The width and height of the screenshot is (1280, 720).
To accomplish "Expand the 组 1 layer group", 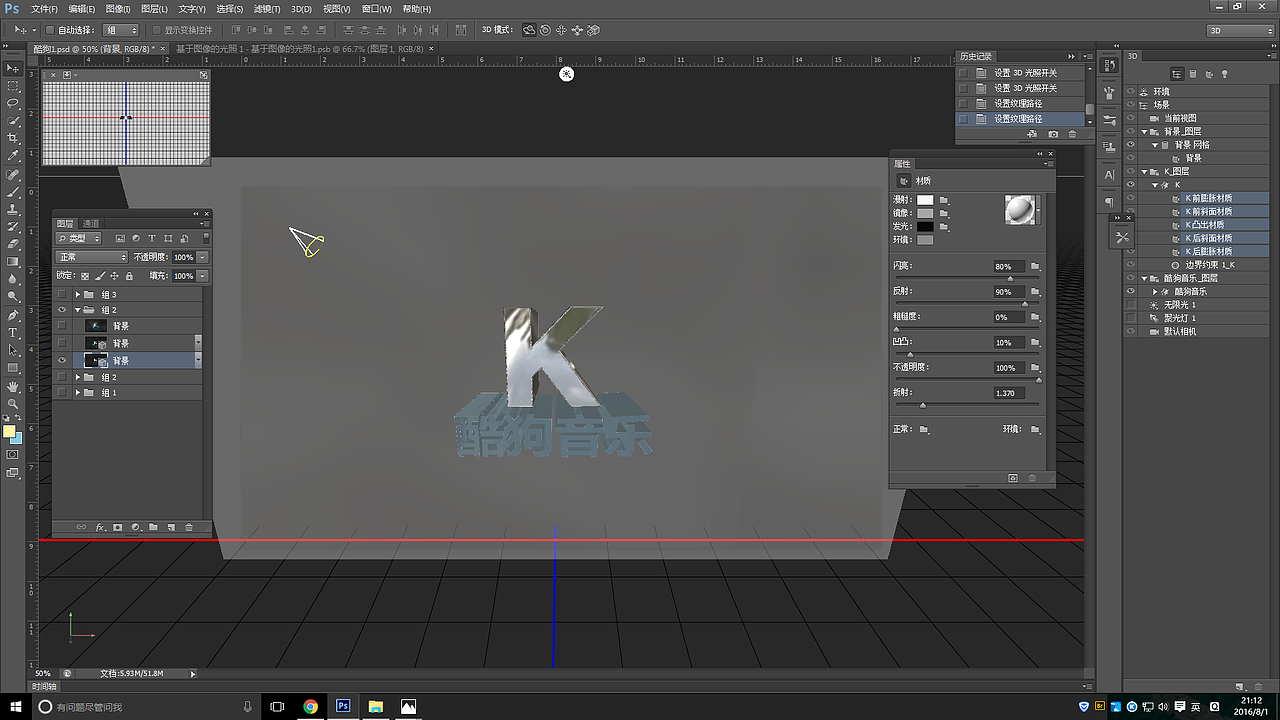I will [x=78, y=393].
